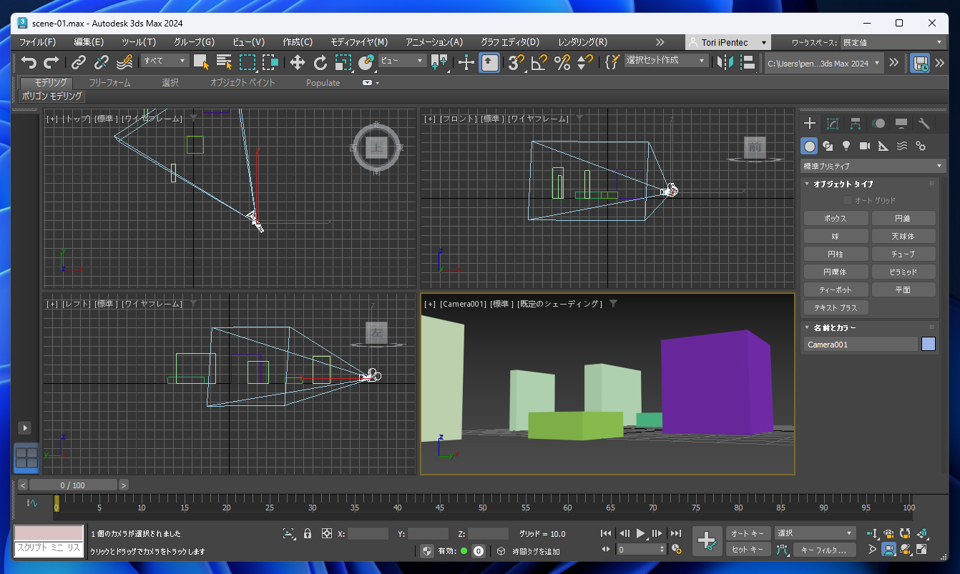Switch to the Lights category icon
This screenshot has width=960, height=574.
point(846,146)
